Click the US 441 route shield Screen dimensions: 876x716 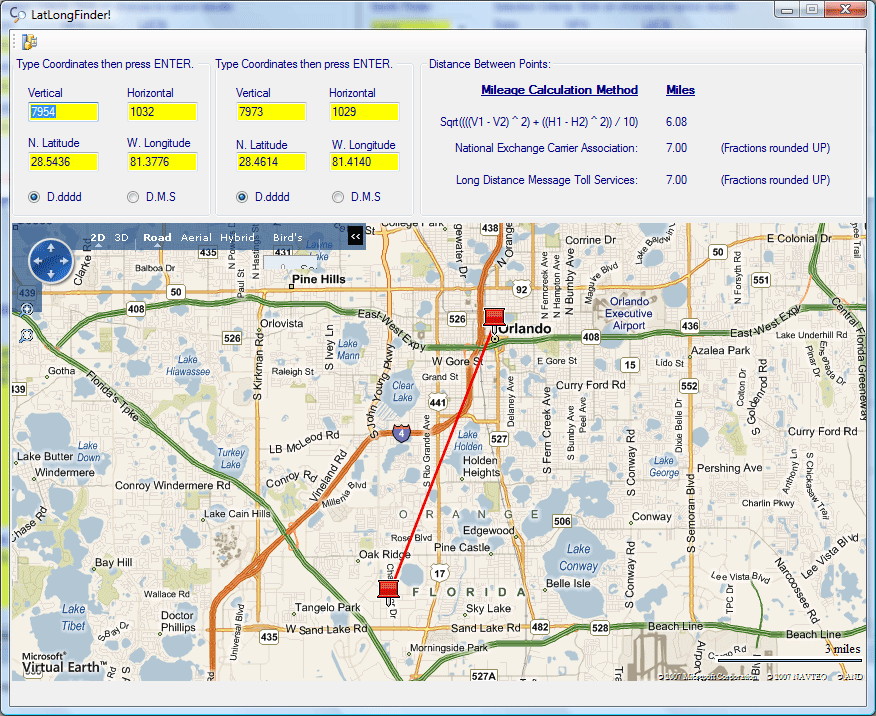pyautogui.click(x=438, y=402)
